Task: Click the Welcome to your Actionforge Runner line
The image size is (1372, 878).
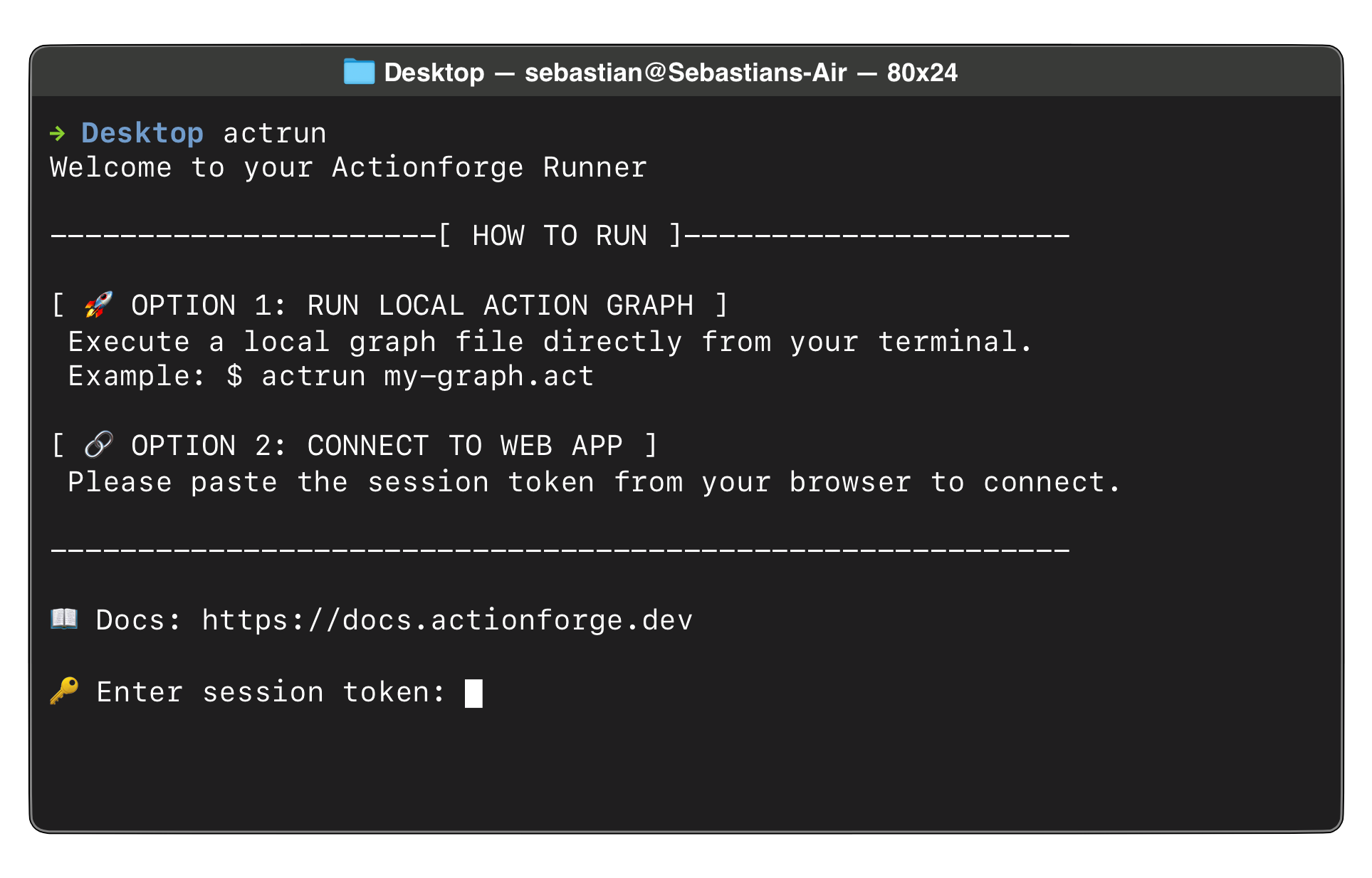Action: [348, 167]
